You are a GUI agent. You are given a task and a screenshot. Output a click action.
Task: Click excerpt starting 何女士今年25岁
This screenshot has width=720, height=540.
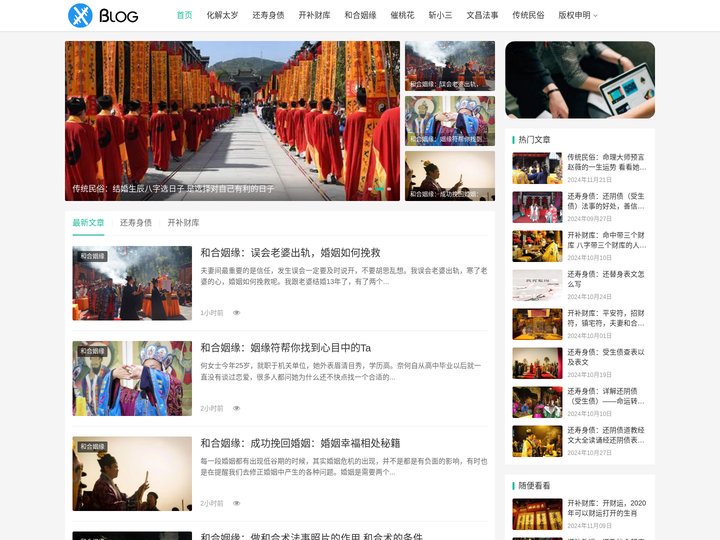[341, 371]
